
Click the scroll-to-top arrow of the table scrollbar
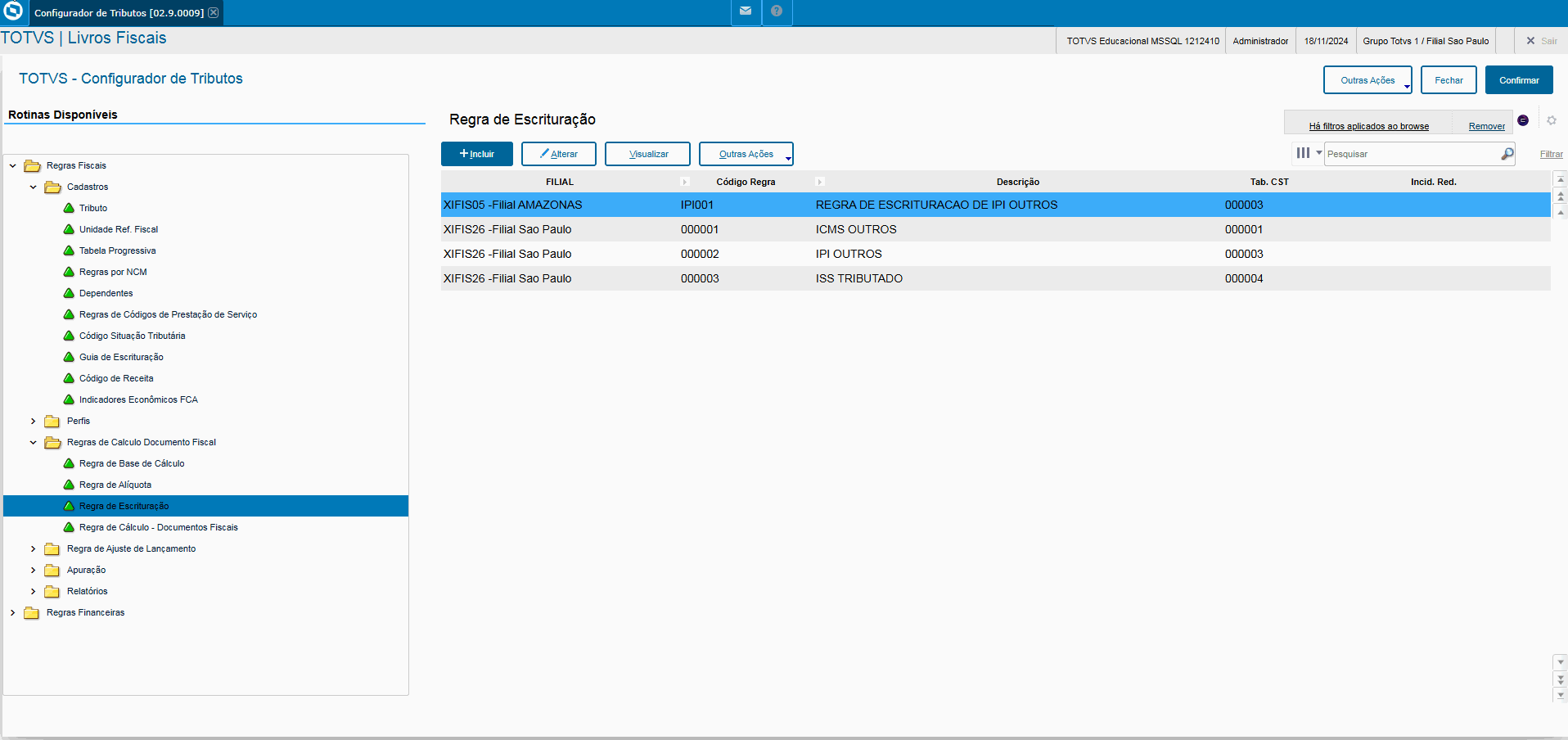(x=1561, y=179)
